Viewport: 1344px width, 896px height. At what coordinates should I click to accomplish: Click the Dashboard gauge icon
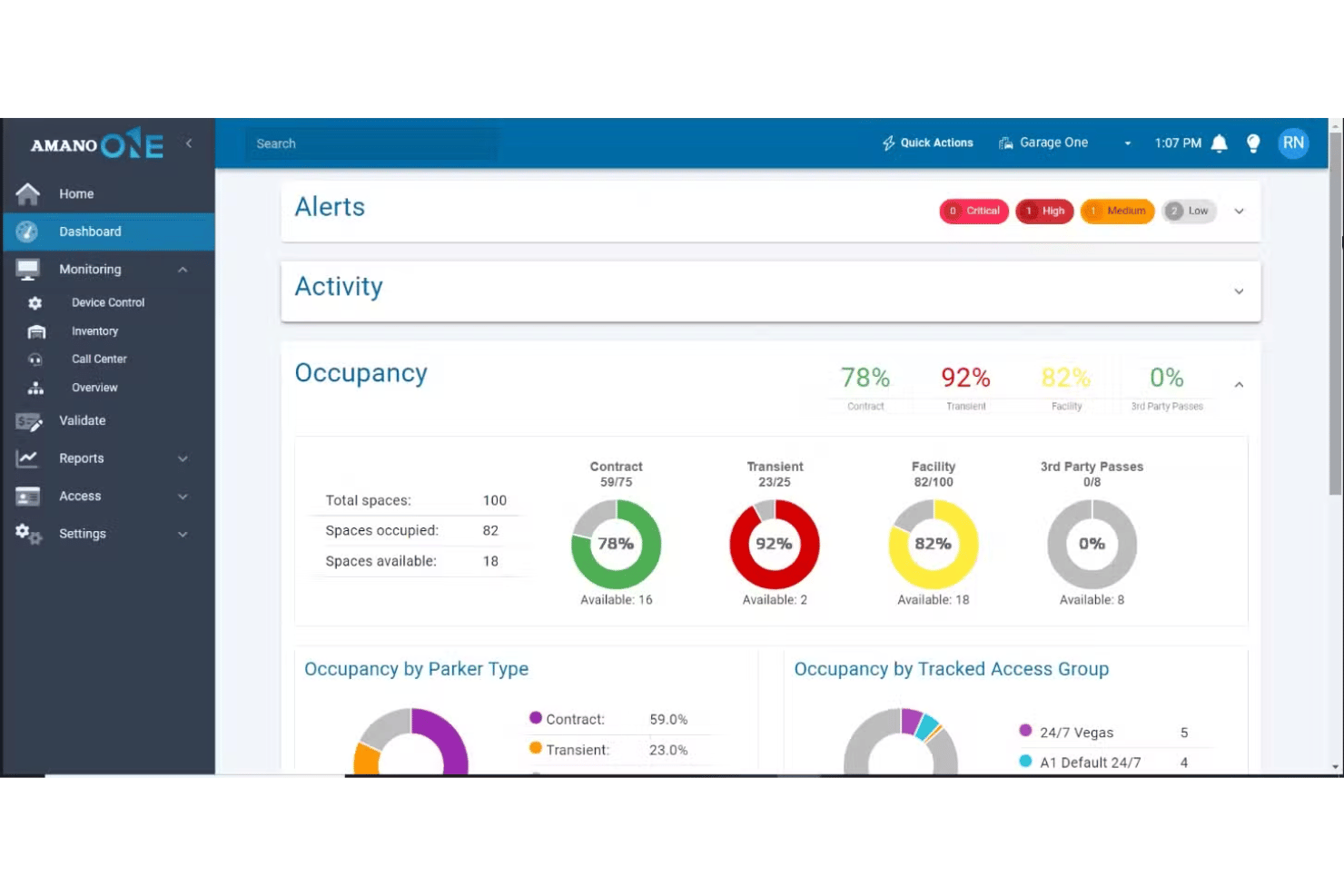click(x=27, y=231)
